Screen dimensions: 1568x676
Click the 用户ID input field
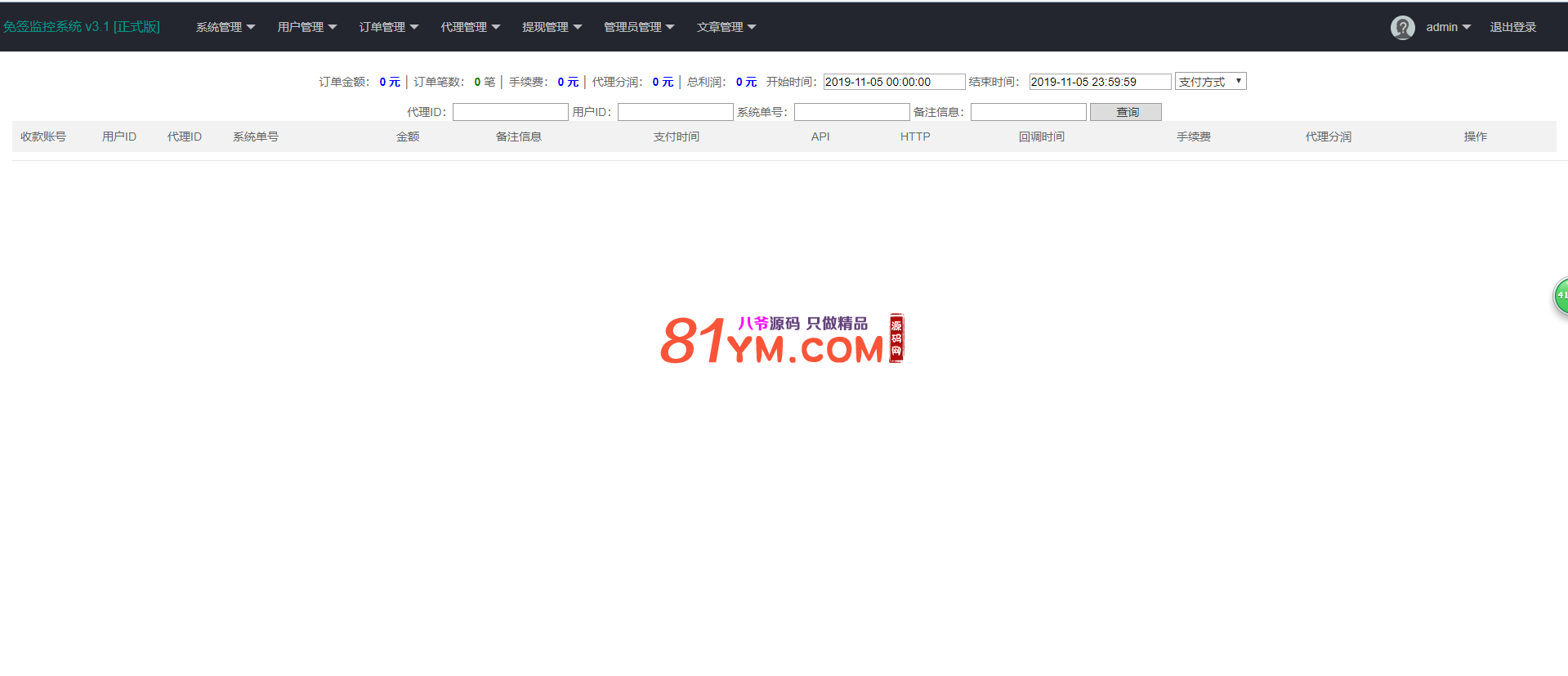click(x=676, y=112)
